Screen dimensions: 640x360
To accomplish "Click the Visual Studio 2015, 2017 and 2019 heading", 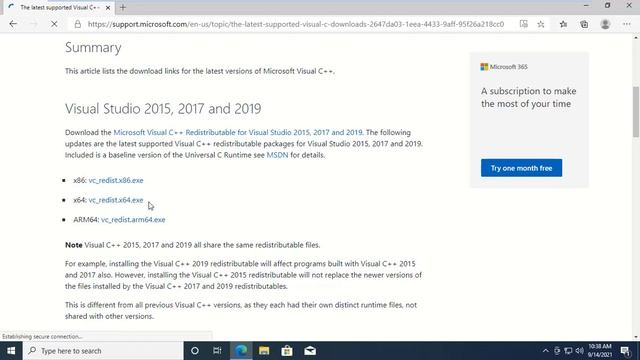I will click(x=163, y=109).
